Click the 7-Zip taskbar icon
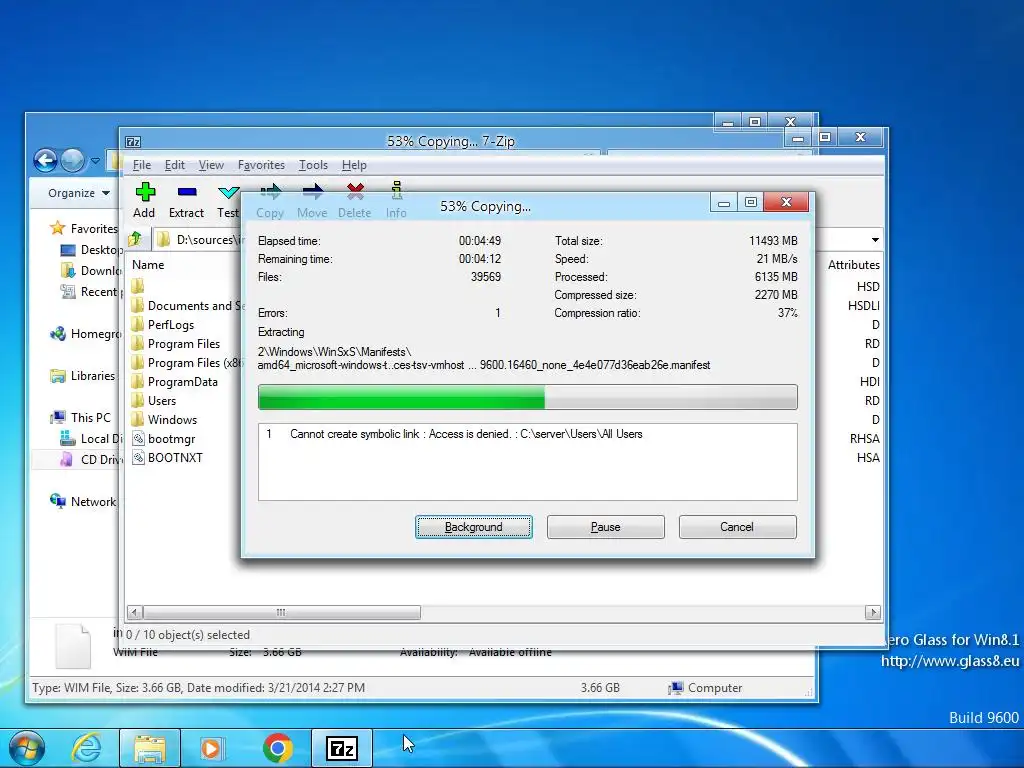Image resolution: width=1024 pixels, height=768 pixels. [342, 748]
